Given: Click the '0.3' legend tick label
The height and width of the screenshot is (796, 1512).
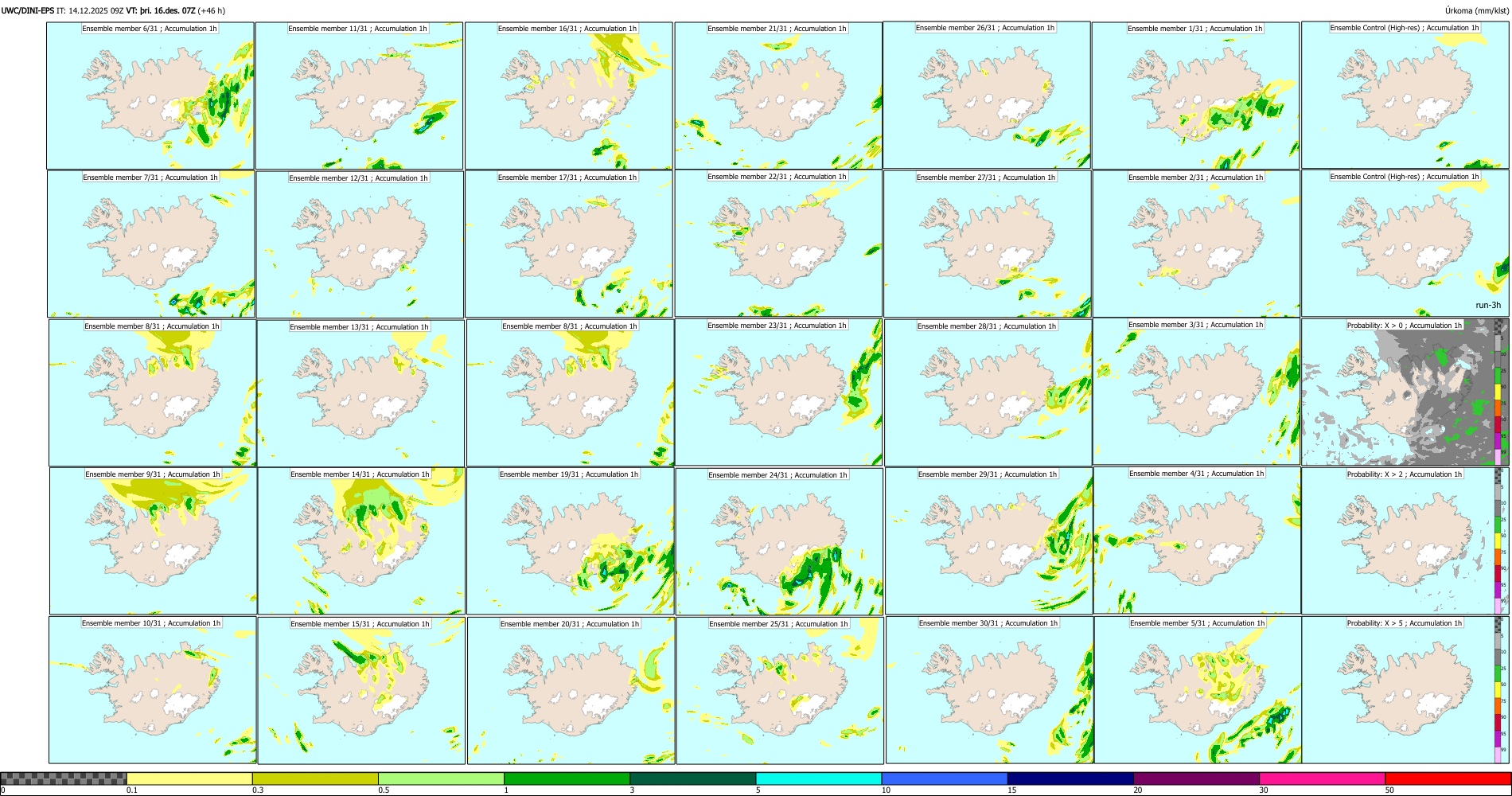Looking at the screenshot, I should 257,790.
